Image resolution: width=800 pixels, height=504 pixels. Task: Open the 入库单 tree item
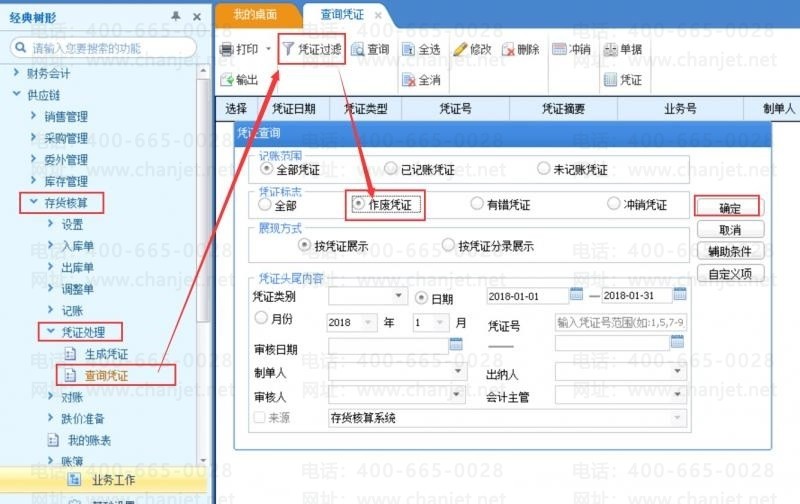[78, 246]
